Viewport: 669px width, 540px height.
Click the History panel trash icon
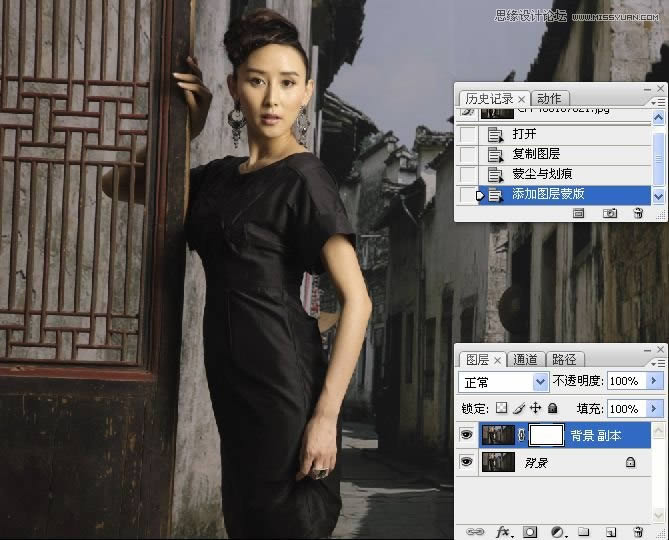click(x=637, y=213)
